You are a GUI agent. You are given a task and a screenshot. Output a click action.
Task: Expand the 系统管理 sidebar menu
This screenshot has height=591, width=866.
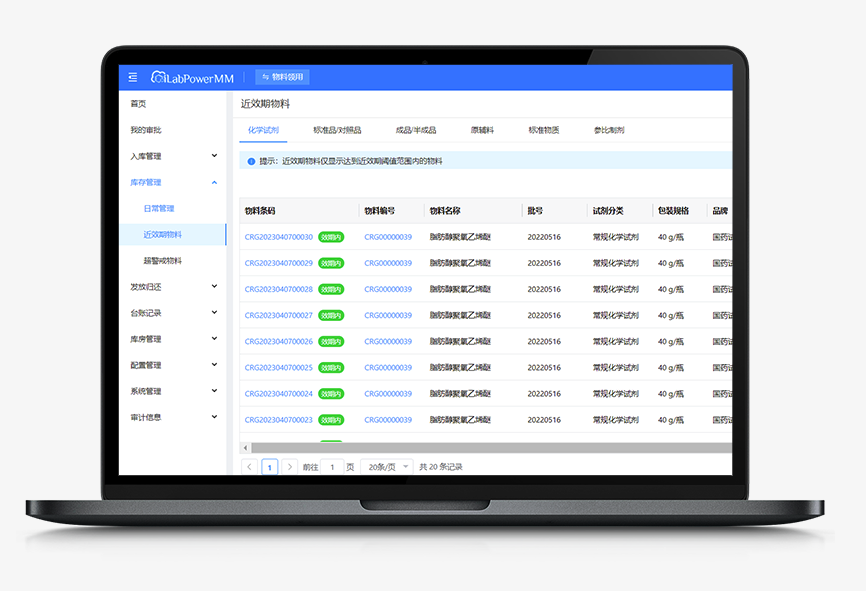[172, 391]
